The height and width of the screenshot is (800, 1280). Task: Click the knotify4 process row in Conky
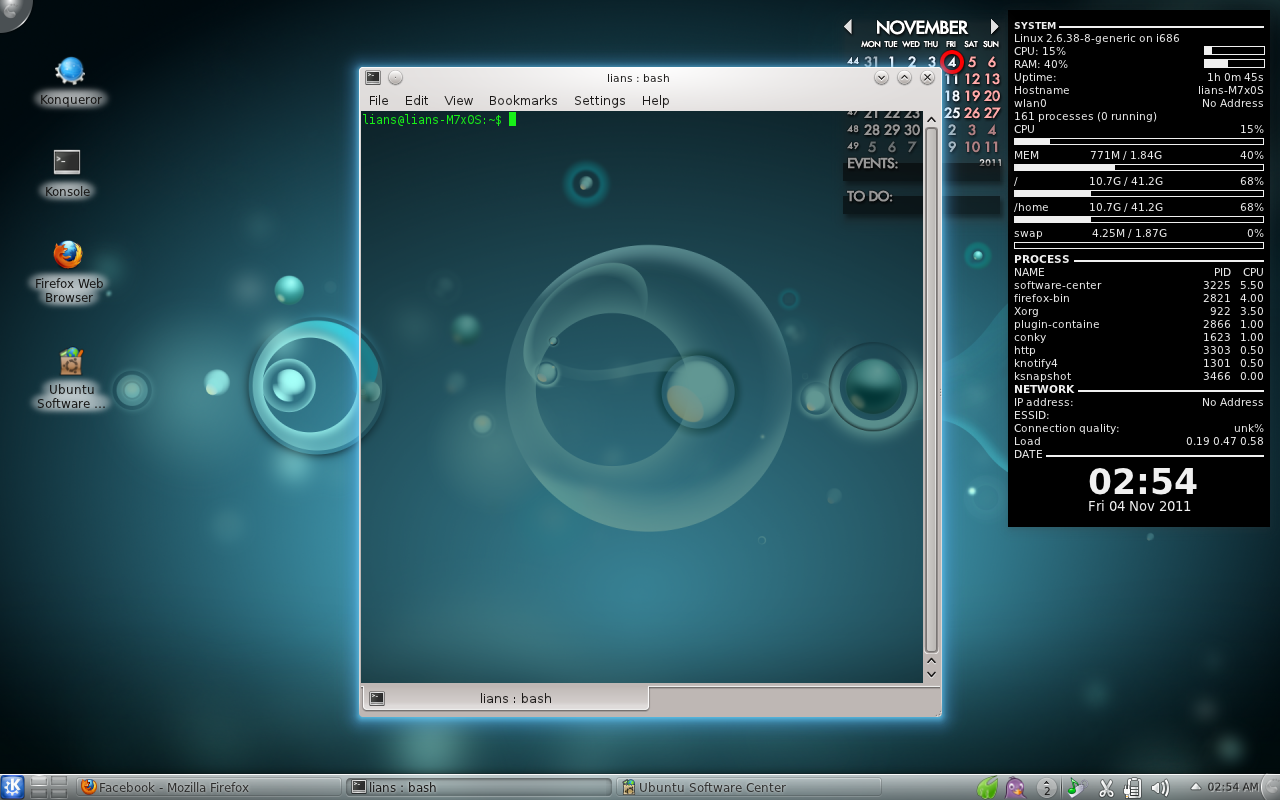[1139, 363]
